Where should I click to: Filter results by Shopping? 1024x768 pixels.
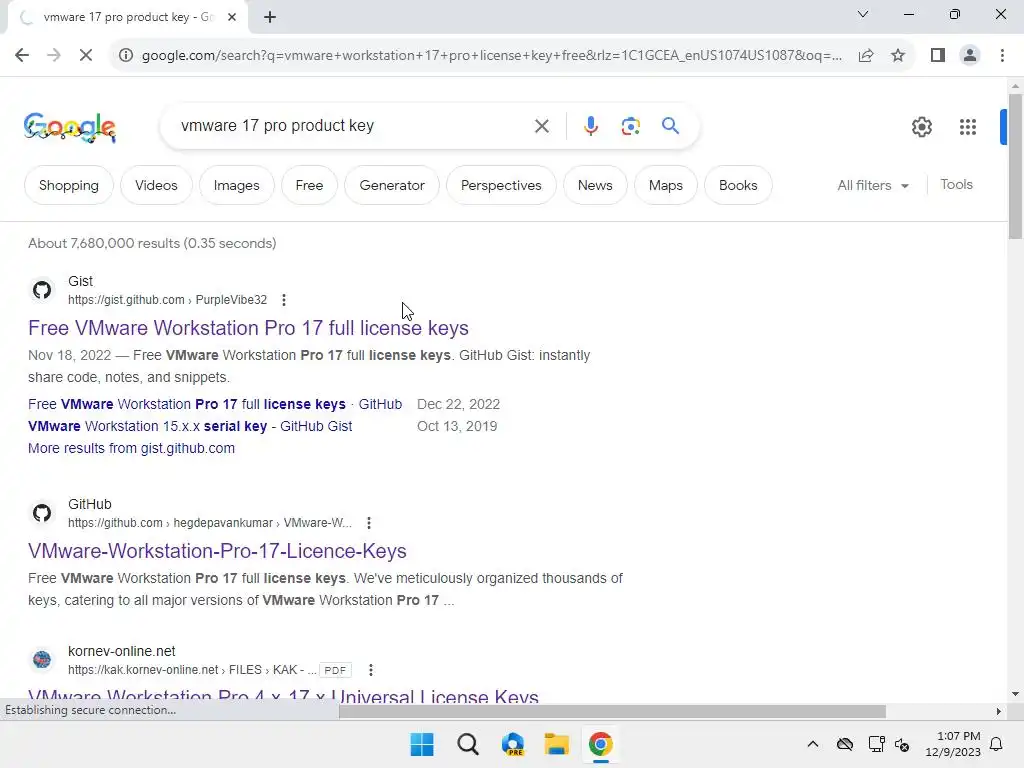pos(69,185)
